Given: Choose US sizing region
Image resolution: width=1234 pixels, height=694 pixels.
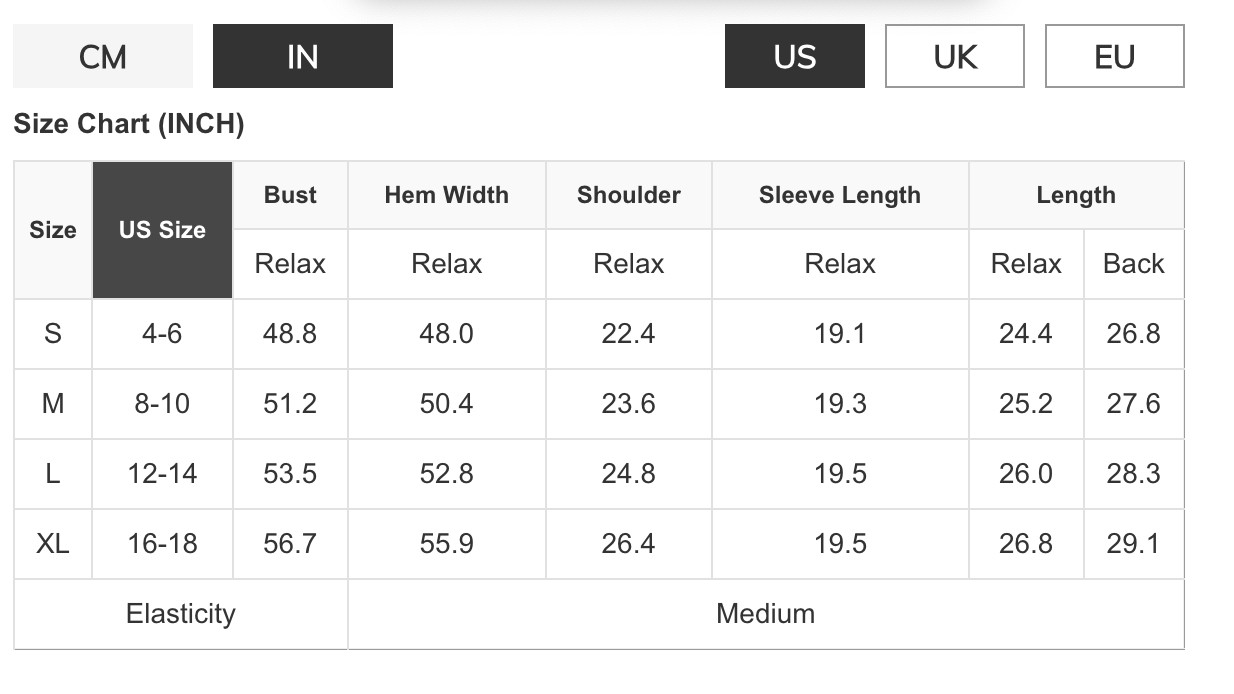Looking at the screenshot, I should coord(794,57).
